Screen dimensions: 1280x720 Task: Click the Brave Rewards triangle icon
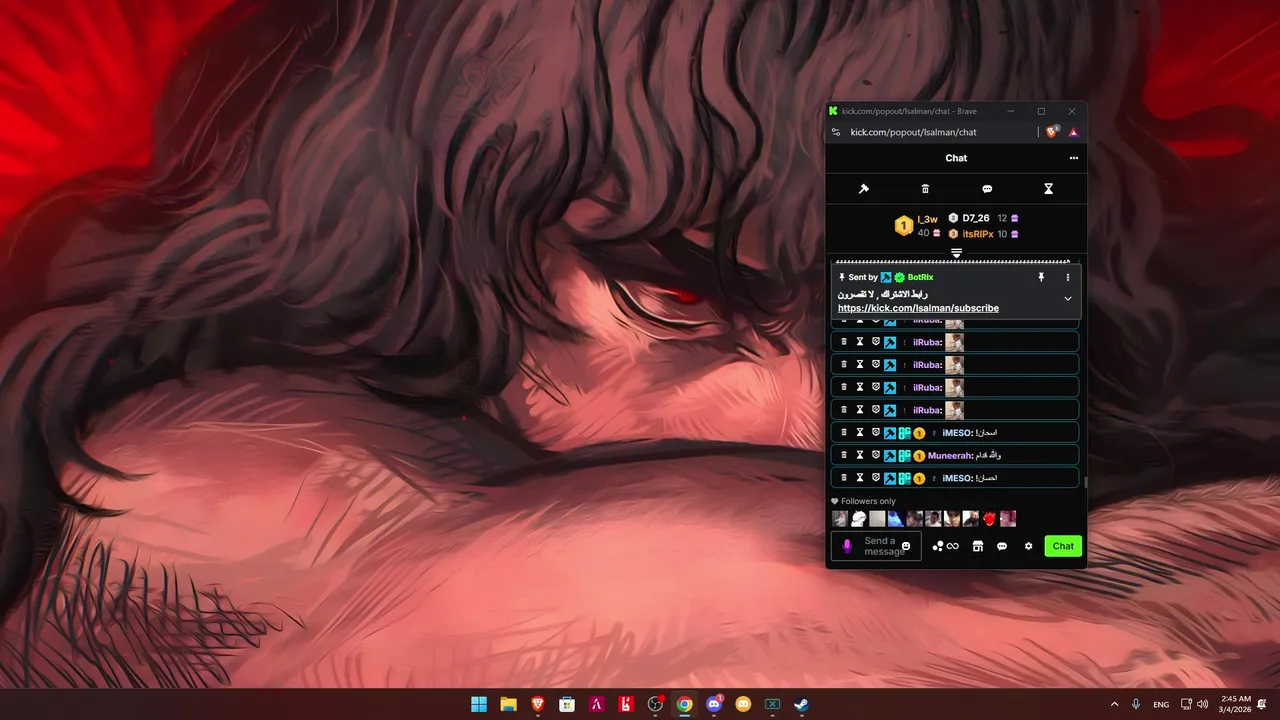pos(1073,132)
